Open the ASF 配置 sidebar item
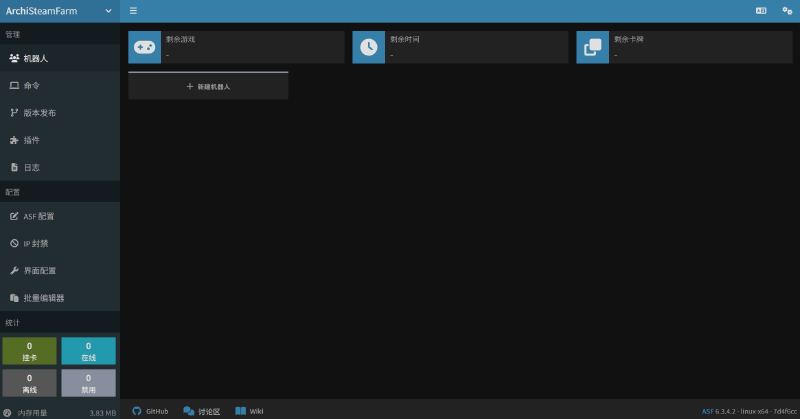Viewport: 800px width, 419px height. coord(60,216)
